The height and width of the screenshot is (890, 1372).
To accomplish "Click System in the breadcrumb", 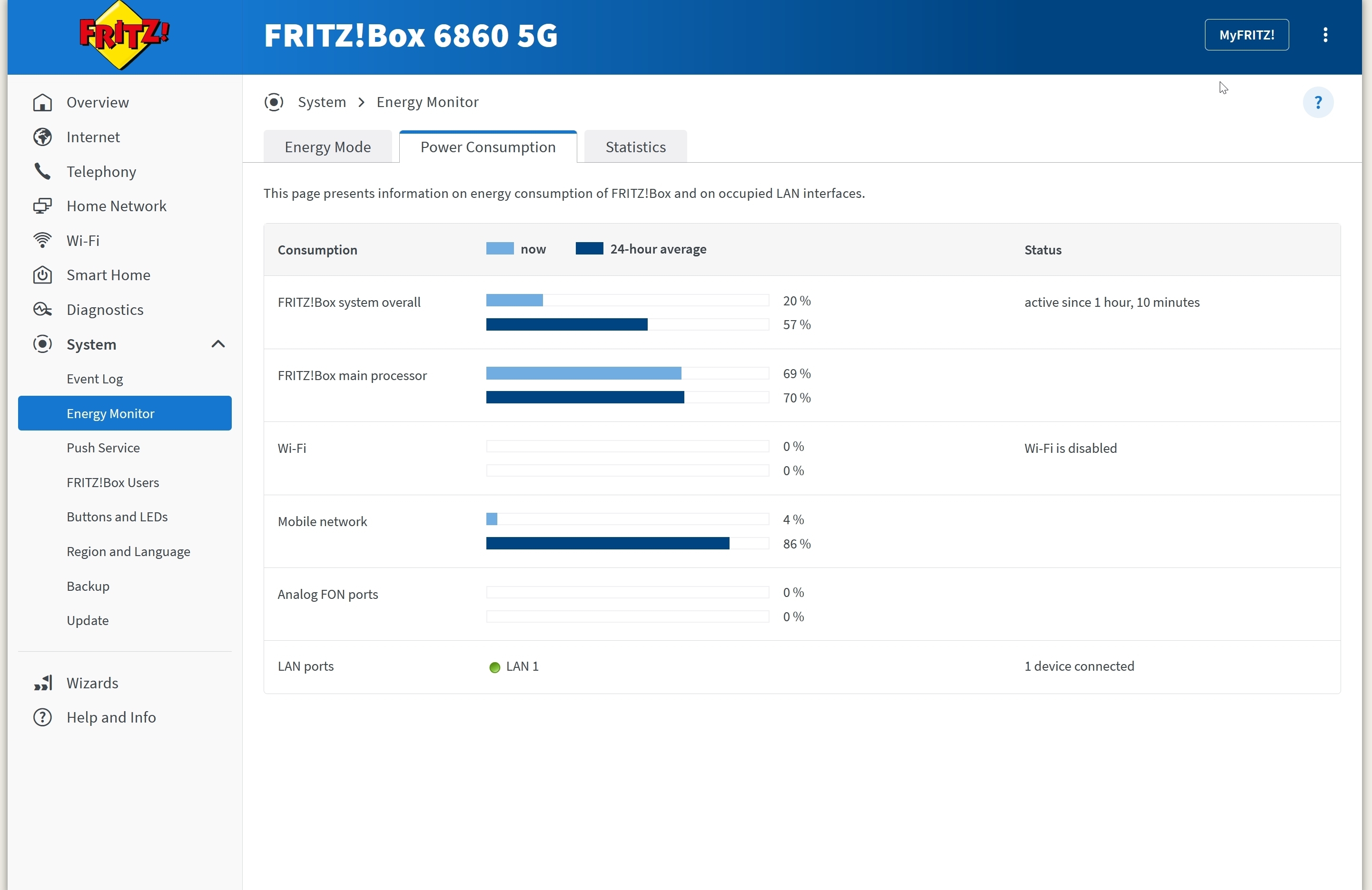I will pyautogui.click(x=322, y=103).
